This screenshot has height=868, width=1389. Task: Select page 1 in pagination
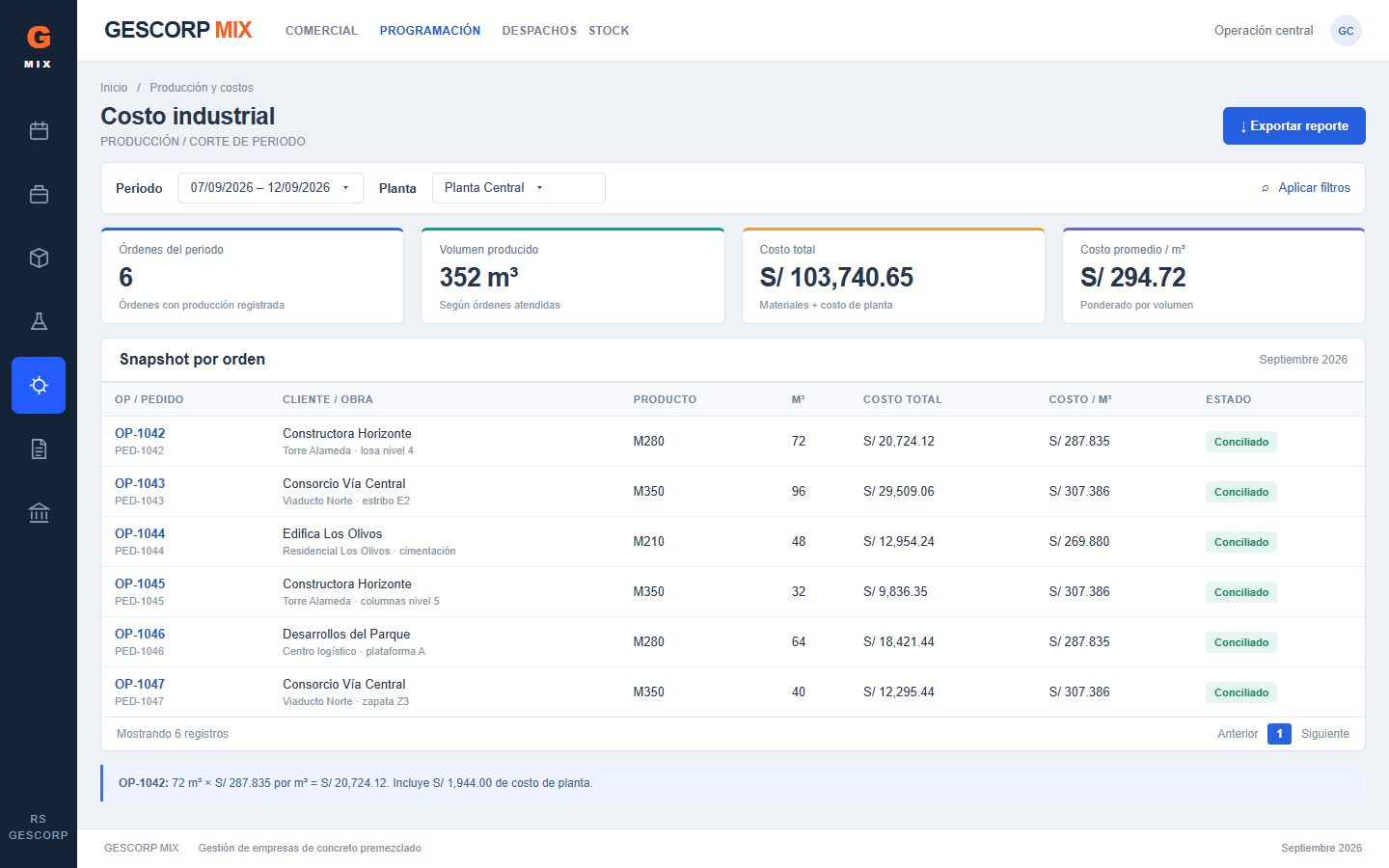click(x=1279, y=734)
